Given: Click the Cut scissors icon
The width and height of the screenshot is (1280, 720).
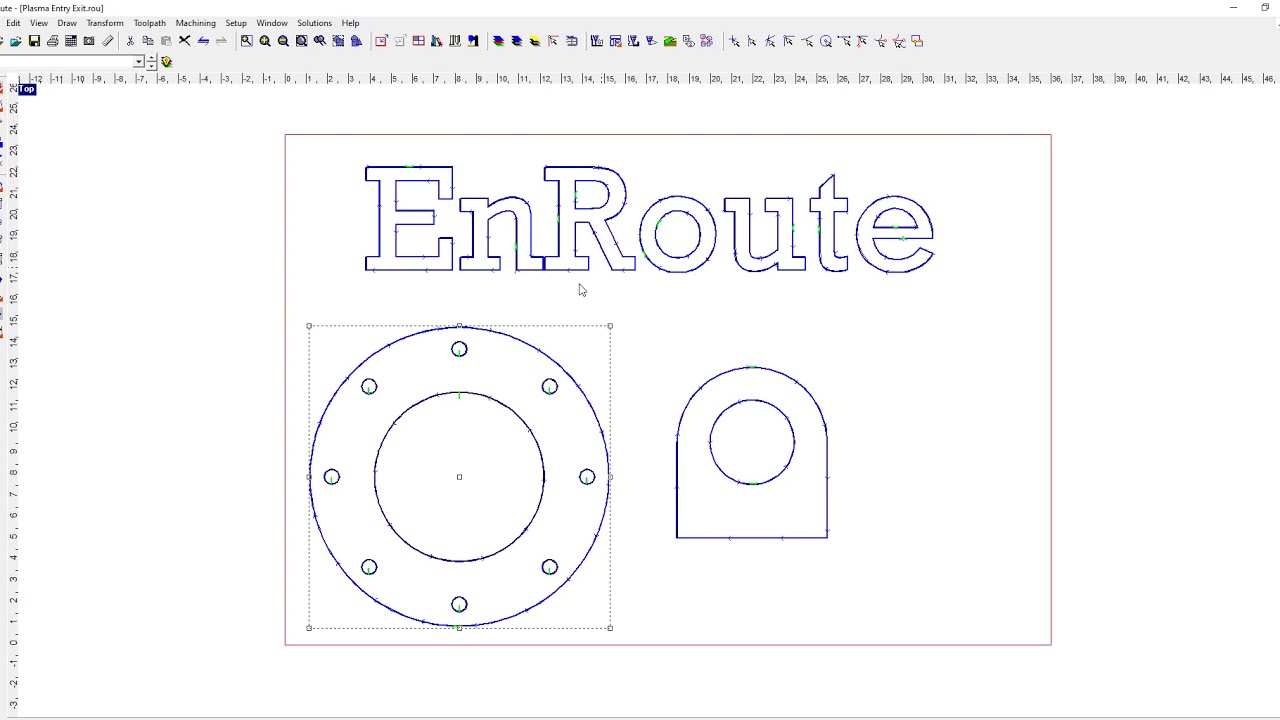Looking at the screenshot, I should [x=130, y=41].
